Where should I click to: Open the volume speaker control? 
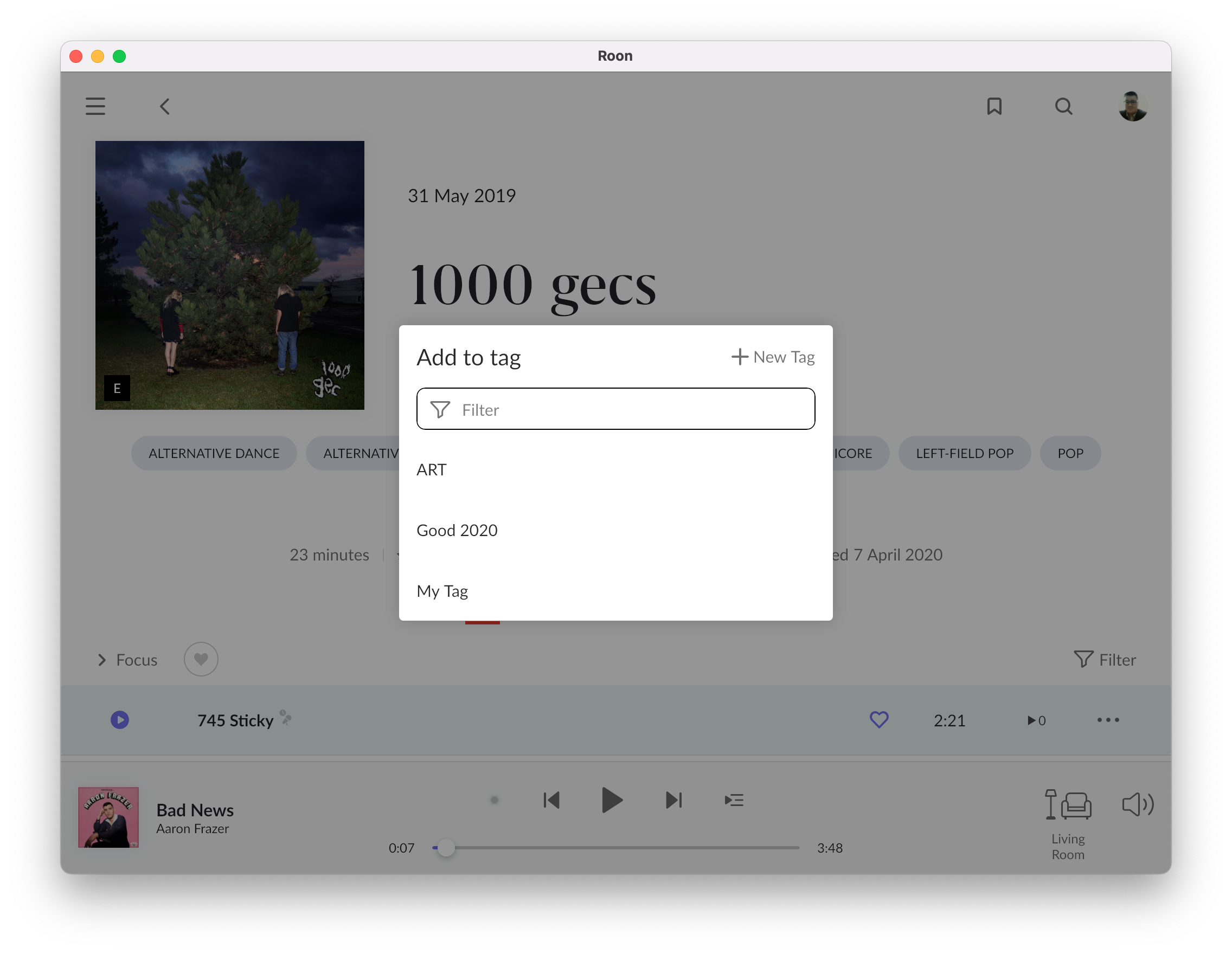click(x=1137, y=804)
